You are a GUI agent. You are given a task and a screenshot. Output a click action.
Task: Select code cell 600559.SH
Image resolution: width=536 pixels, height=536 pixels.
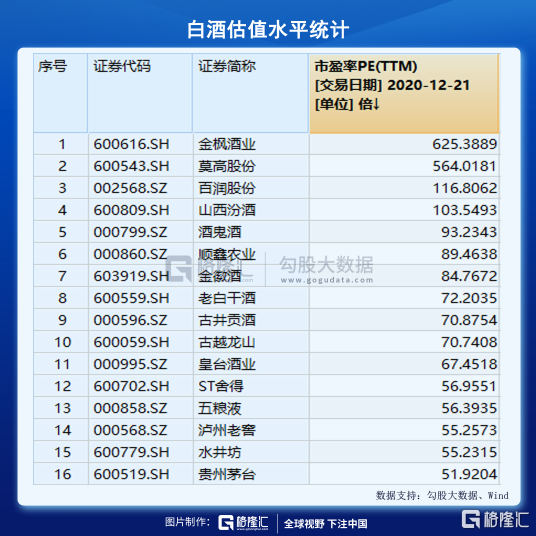tap(140, 298)
